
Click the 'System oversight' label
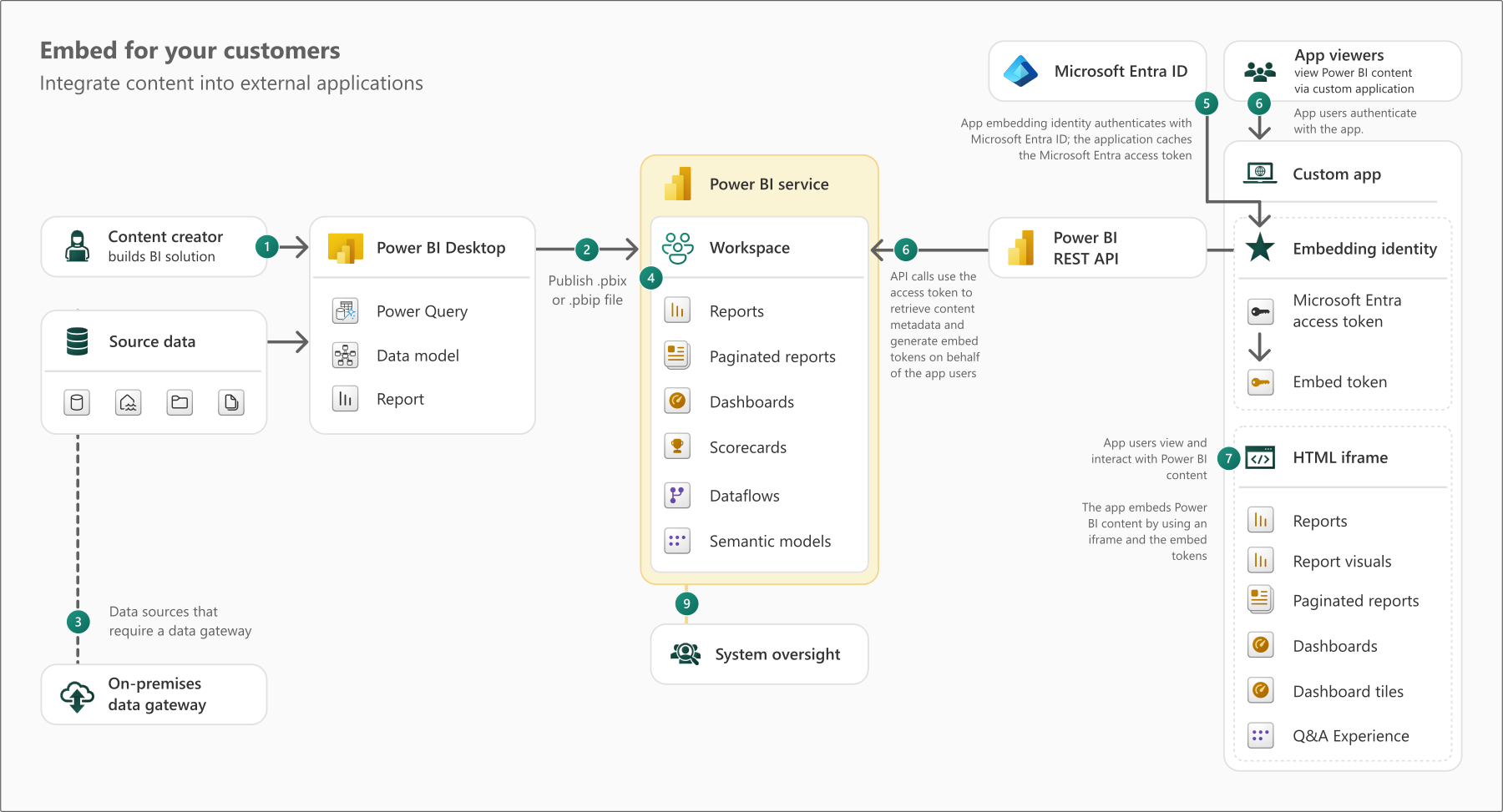coord(777,654)
